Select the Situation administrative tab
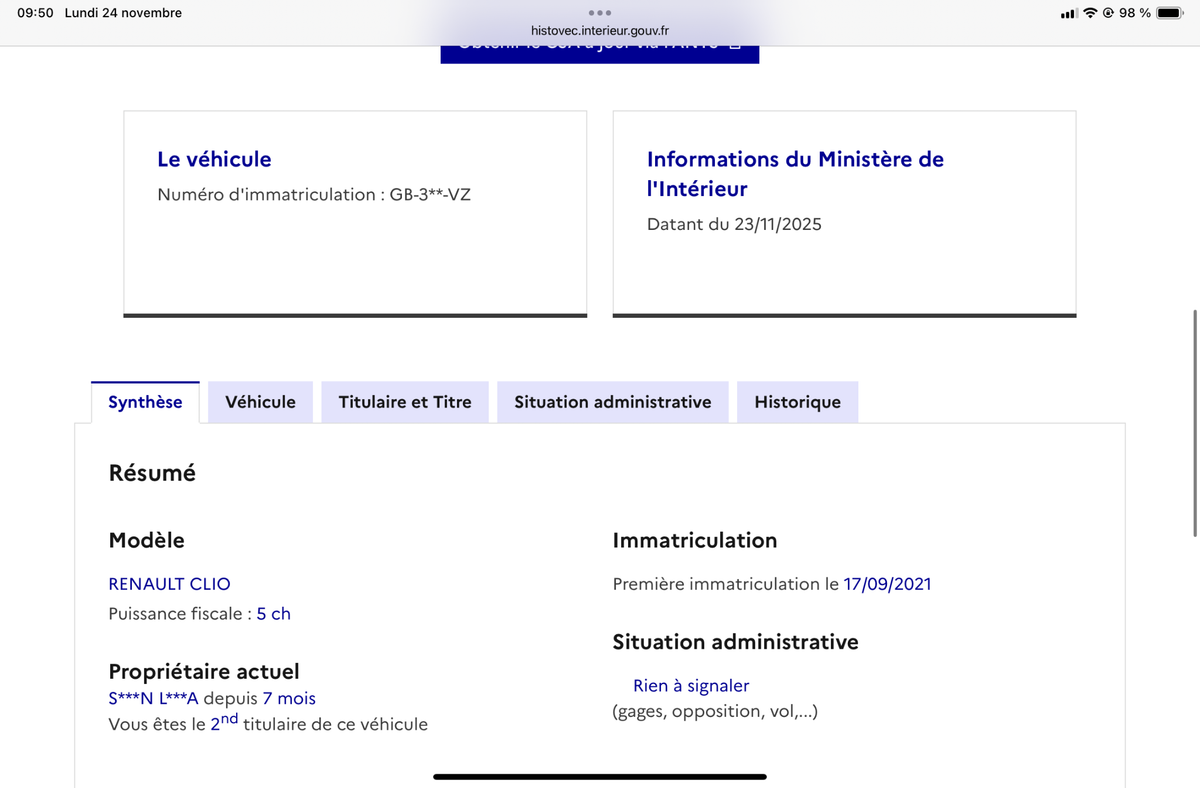The height and width of the screenshot is (788, 1200). [x=612, y=401]
